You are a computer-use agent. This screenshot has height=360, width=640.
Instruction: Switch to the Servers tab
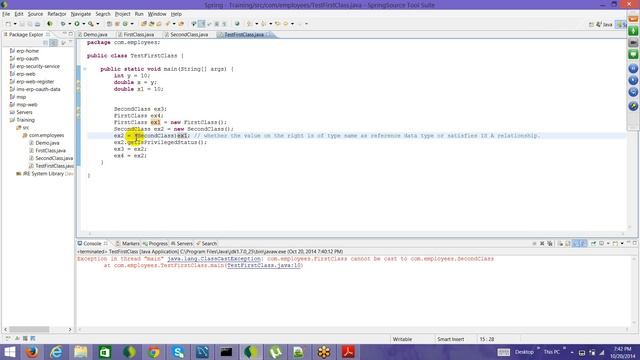coord(182,243)
